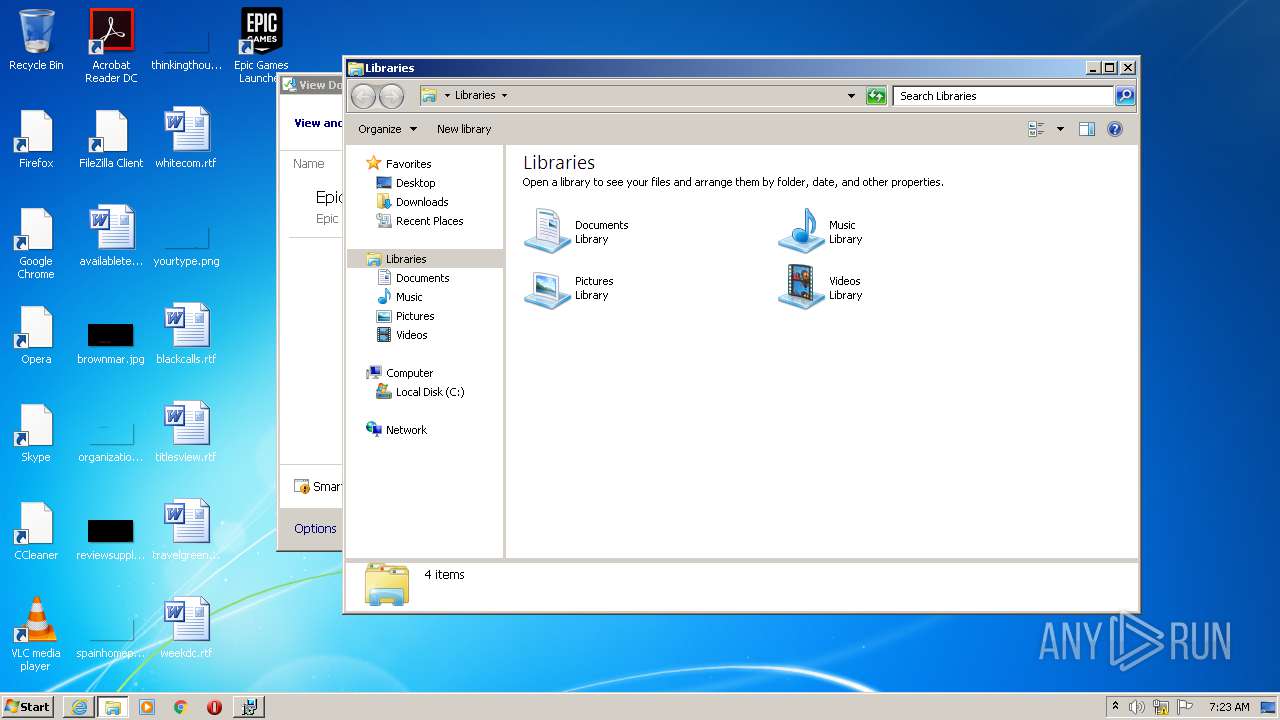Open Firefox desktop shortcut
This screenshot has height=720, width=1280.
36,139
